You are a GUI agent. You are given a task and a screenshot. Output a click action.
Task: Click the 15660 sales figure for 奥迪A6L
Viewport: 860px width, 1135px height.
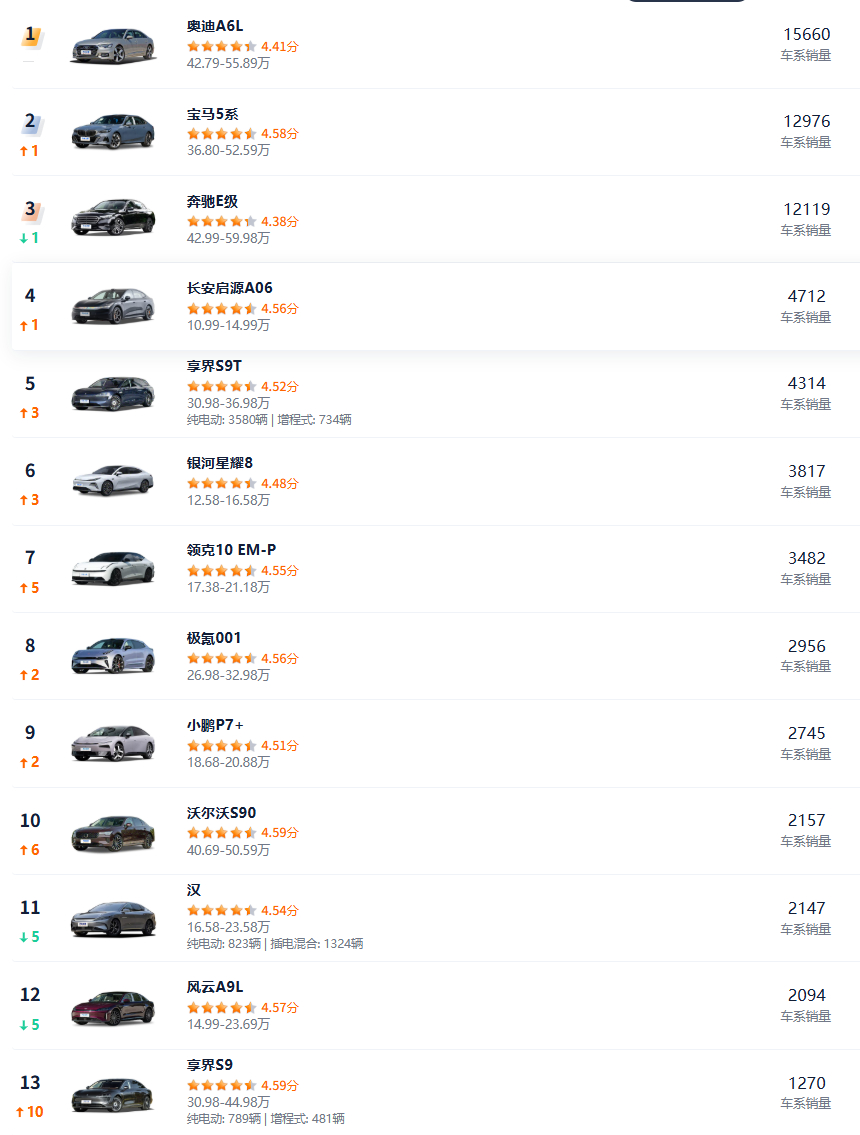(806, 35)
